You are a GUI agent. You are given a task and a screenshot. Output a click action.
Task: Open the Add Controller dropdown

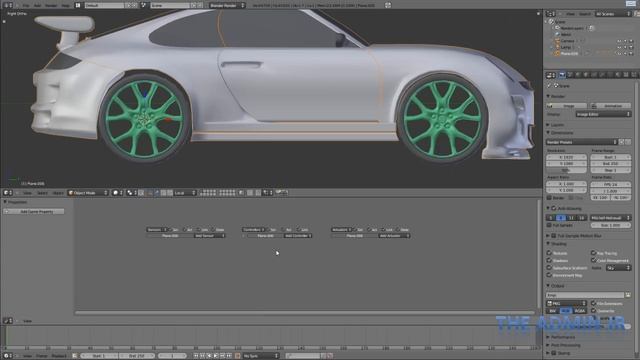tap(298, 236)
